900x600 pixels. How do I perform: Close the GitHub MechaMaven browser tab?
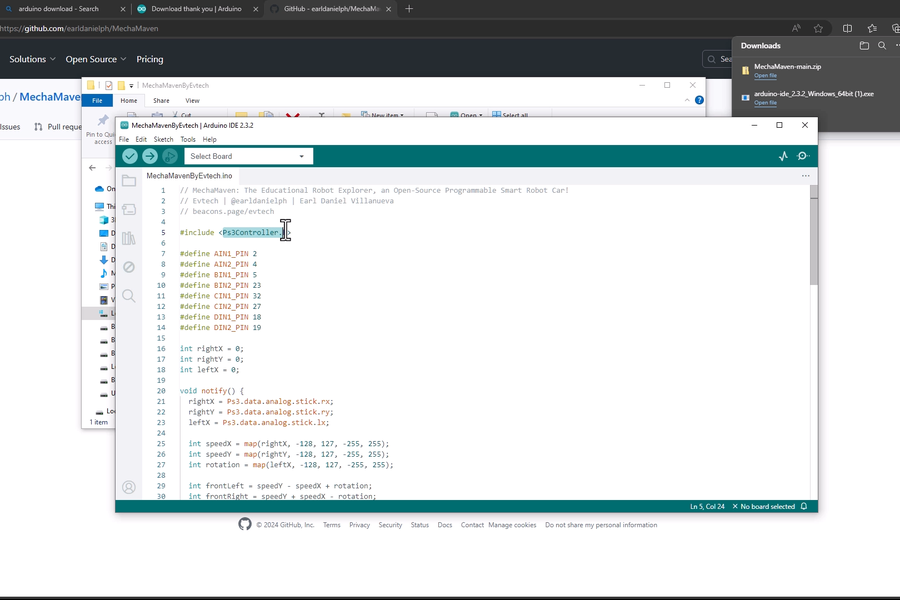(389, 9)
